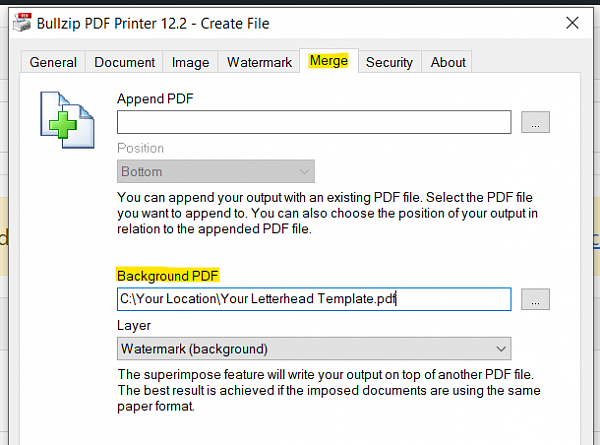600x445 pixels.
Task: Click the 'Append PDF' label
Action: tap(155, 99)
